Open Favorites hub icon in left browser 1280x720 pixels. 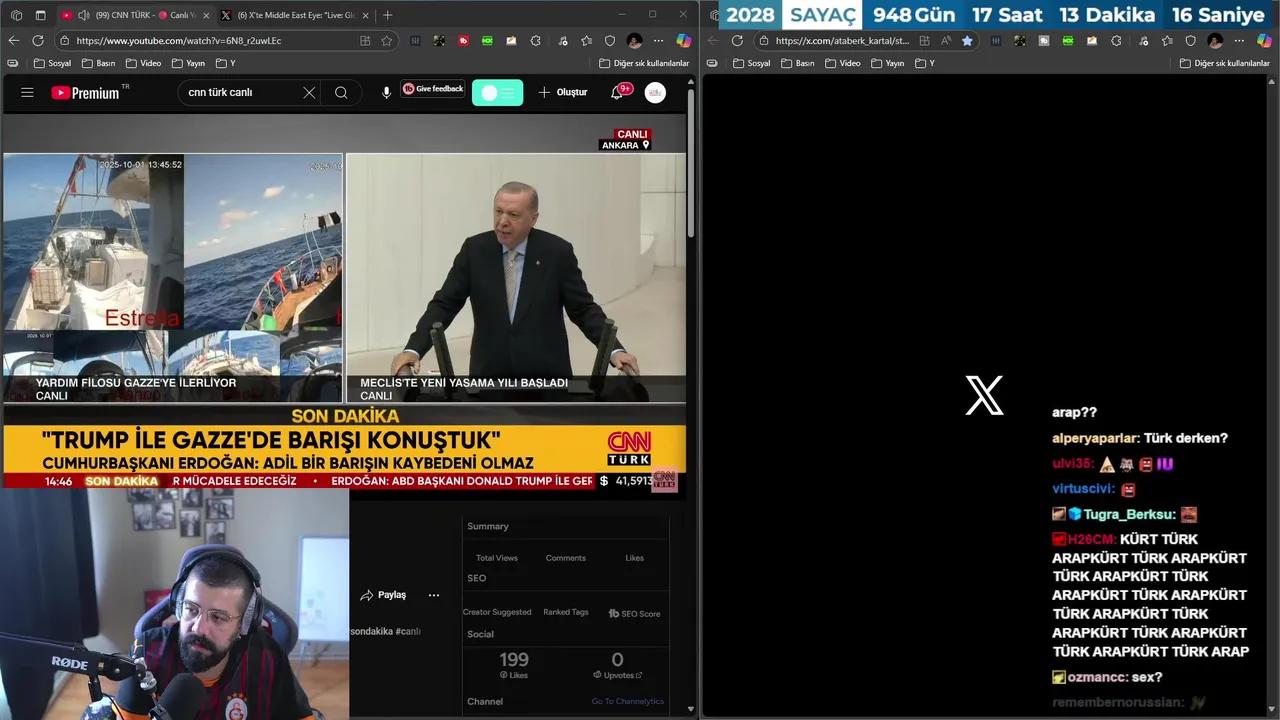586,41
